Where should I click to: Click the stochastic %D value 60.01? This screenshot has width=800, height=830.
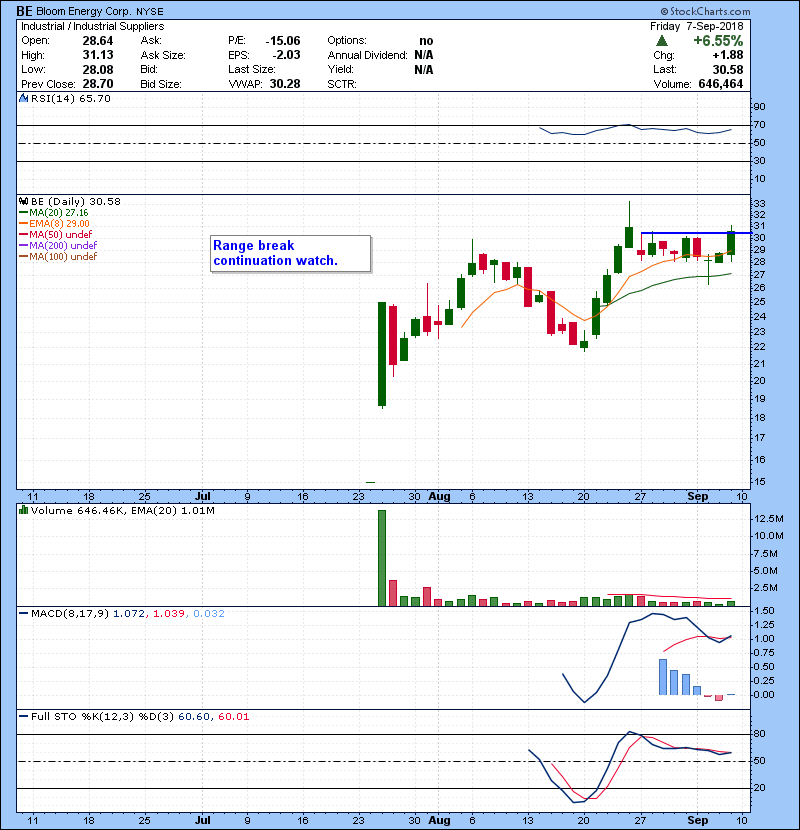pos(233,717)
